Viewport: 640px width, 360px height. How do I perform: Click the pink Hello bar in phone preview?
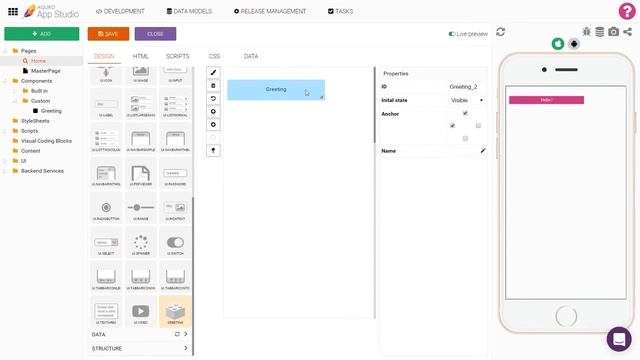point(546,100)
